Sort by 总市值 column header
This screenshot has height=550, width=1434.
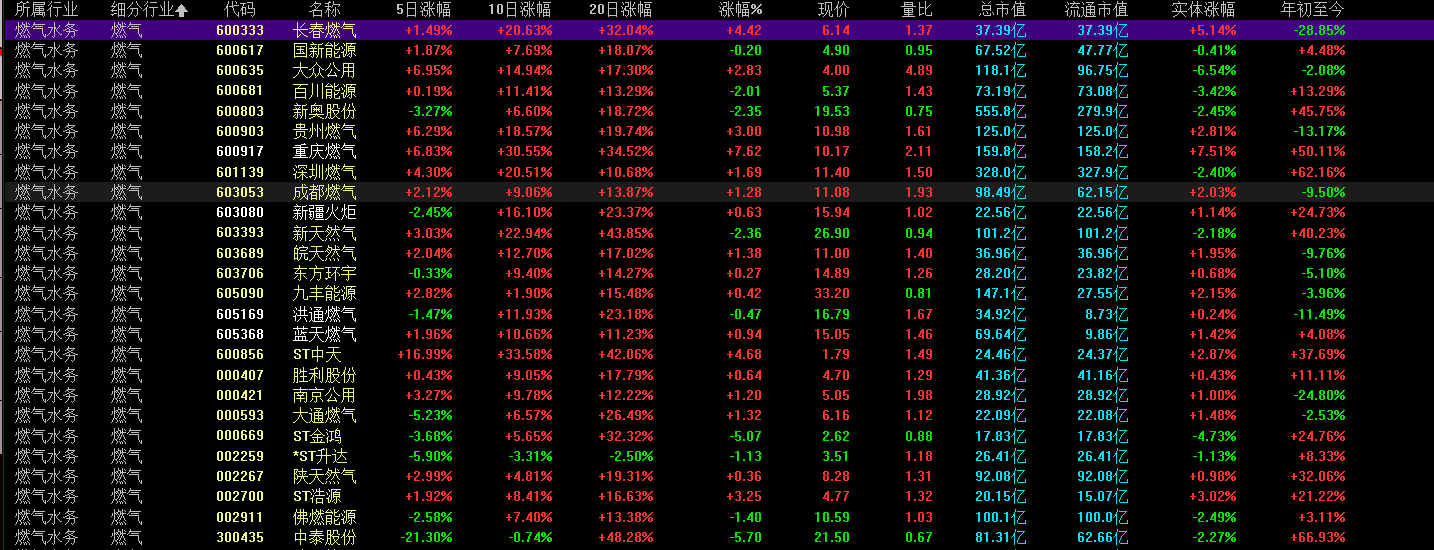(x=1003, y=10)
